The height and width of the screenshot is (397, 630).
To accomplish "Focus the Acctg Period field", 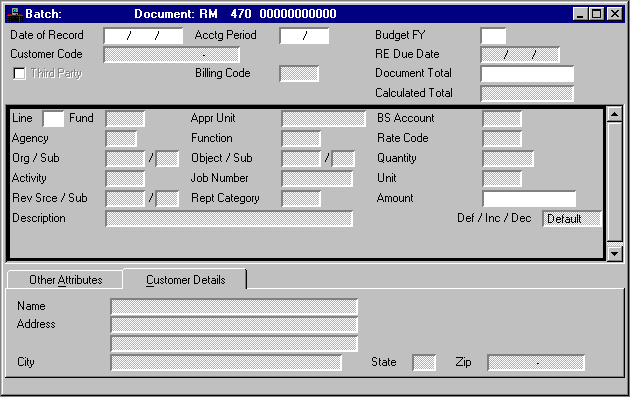I will [x=304, y=36].
